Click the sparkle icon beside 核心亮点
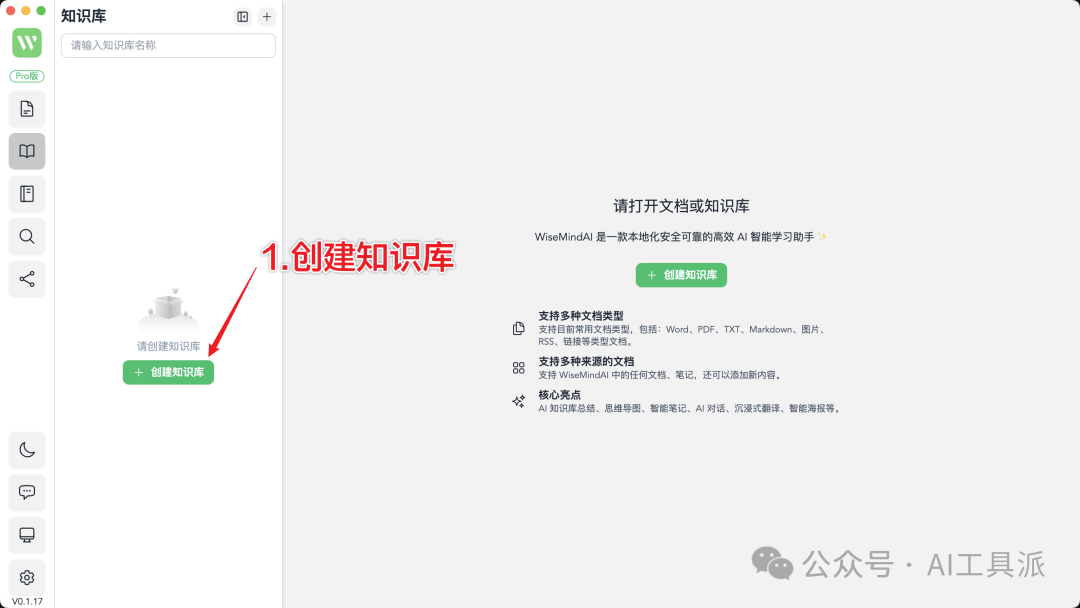Viewport: 1080px width, 608px height. click(519, 401)
